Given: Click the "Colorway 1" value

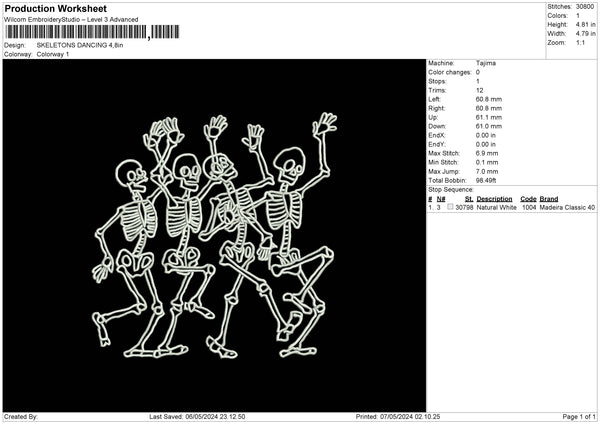Looking at the screenshot, I should 53,54.
